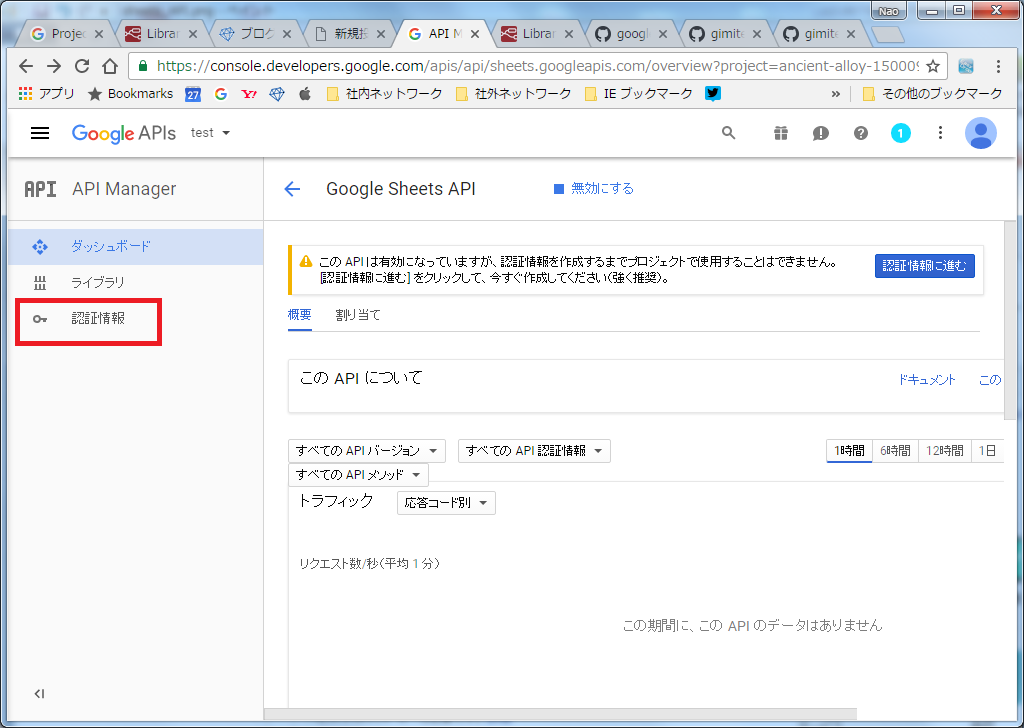Open the 応答コード別 dropdown
1024x728 pixels.
[x=446, y=503]
